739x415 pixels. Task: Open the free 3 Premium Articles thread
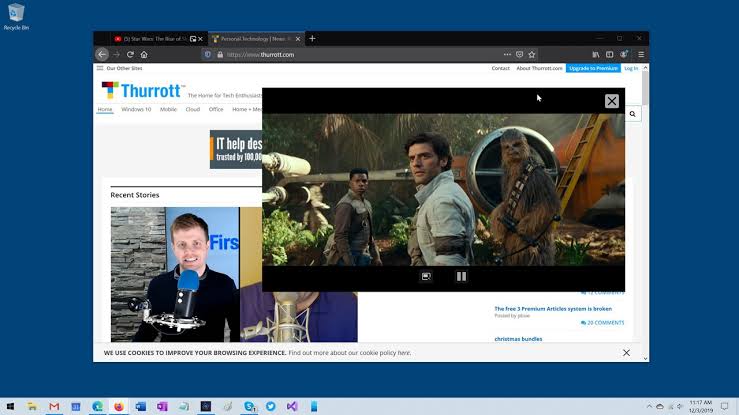tap(553, 309)
